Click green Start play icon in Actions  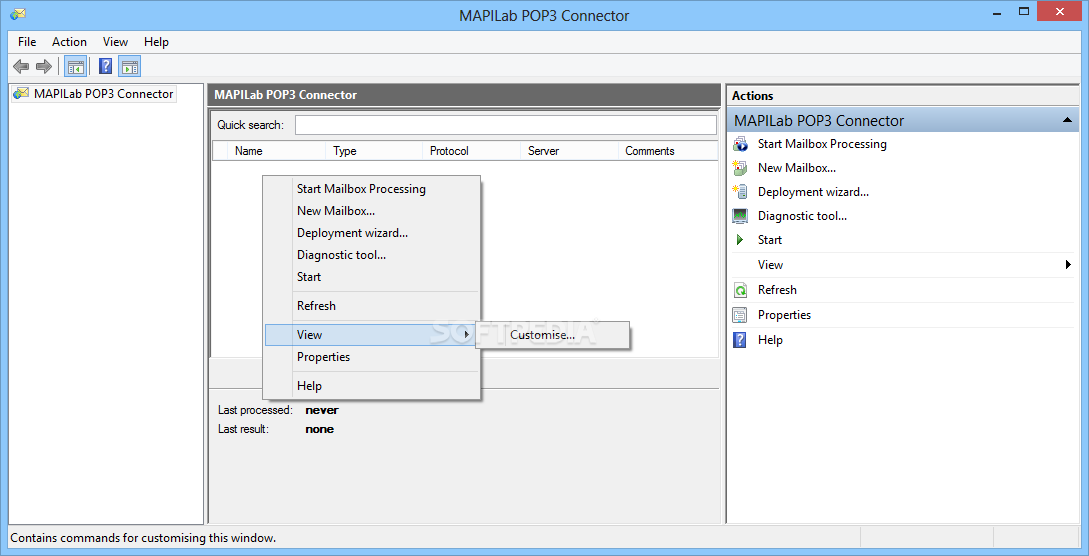tap(740, 239)
